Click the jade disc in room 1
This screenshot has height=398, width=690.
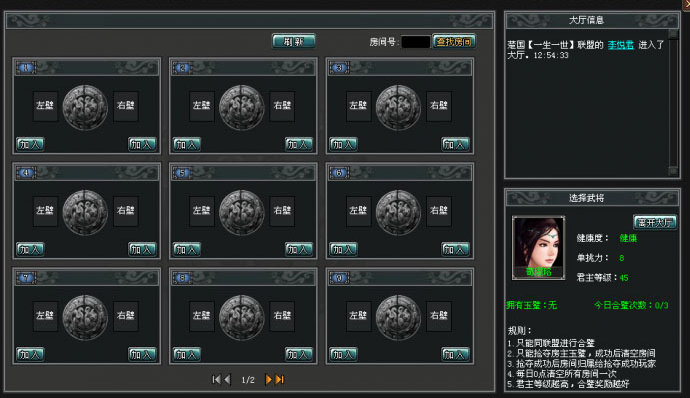pos(85,107)
